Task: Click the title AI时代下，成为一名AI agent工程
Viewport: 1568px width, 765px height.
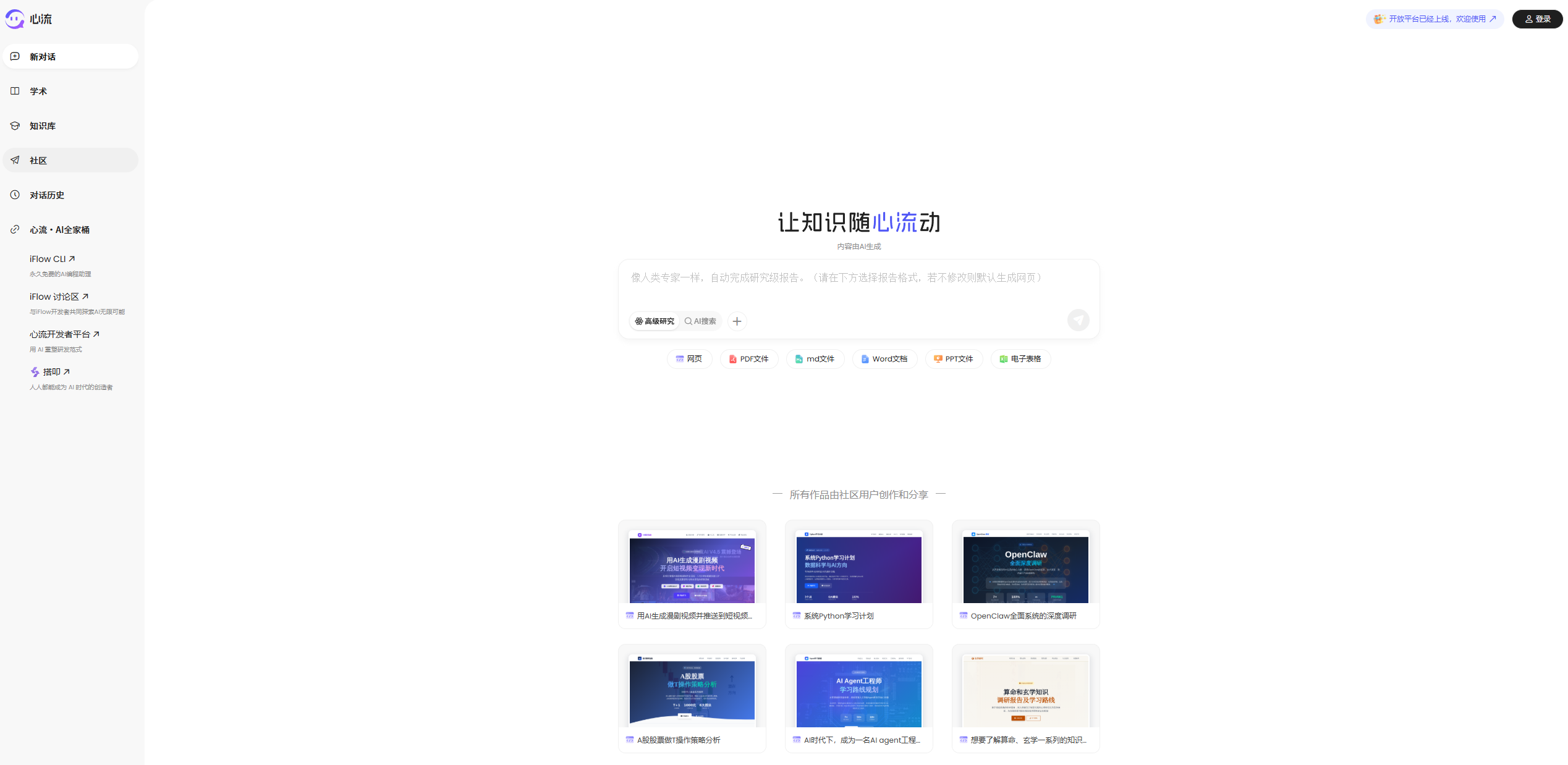Action: point(862,740)
